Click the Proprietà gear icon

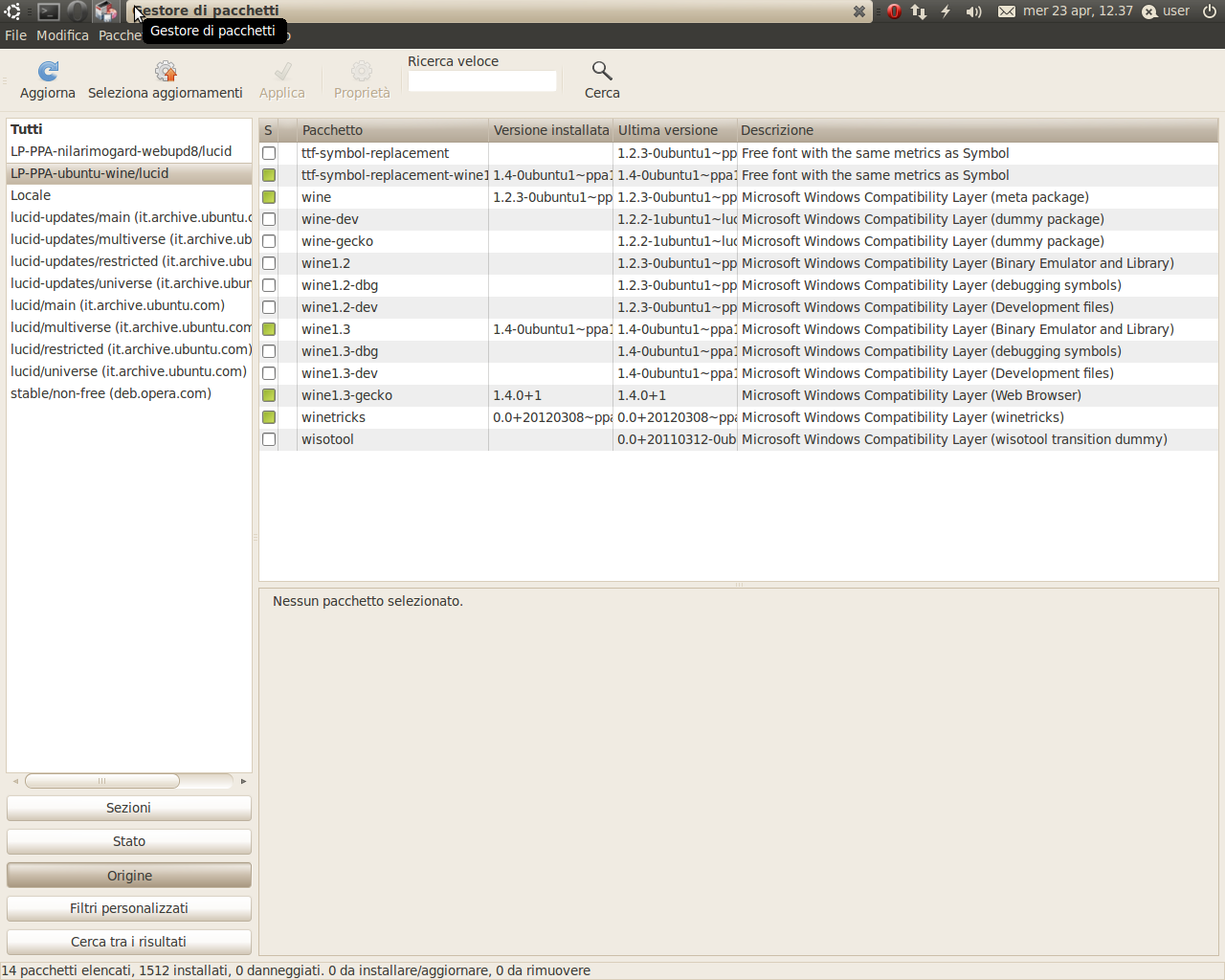(x=362, y=71)
